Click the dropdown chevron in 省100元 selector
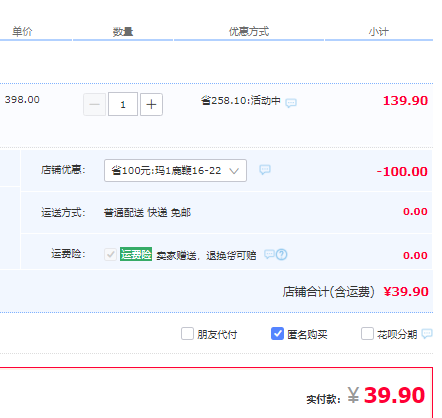 pyautogui.click(x=234, y=171)
